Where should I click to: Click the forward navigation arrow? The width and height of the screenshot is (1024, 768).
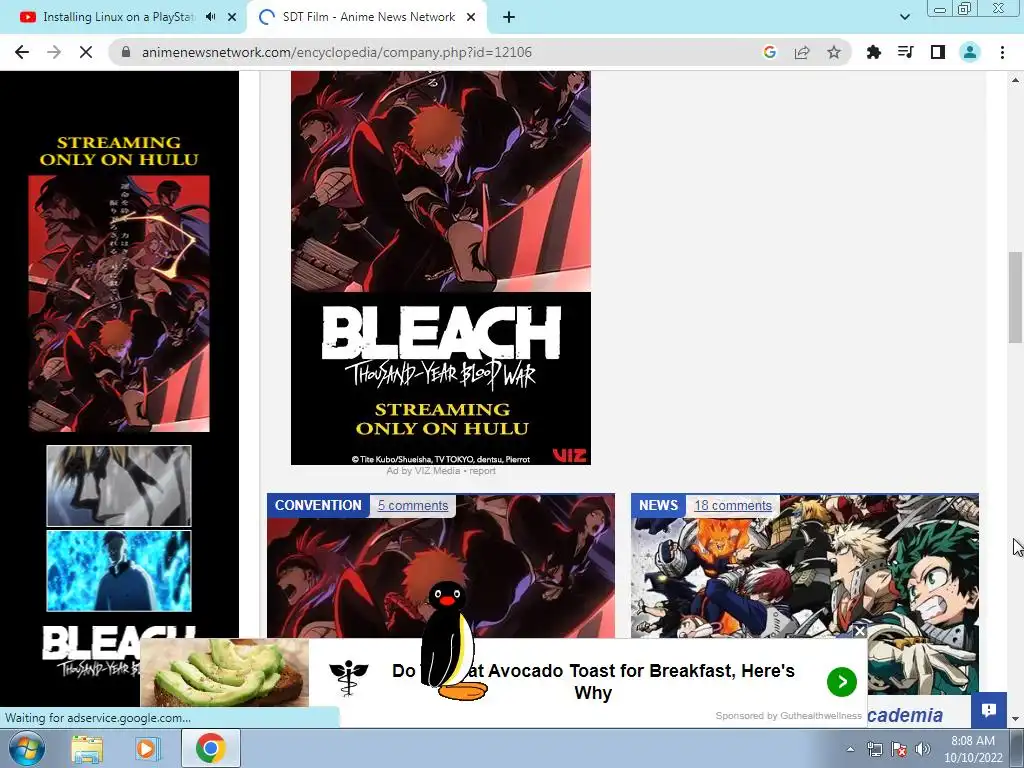[x=54, y=52]
